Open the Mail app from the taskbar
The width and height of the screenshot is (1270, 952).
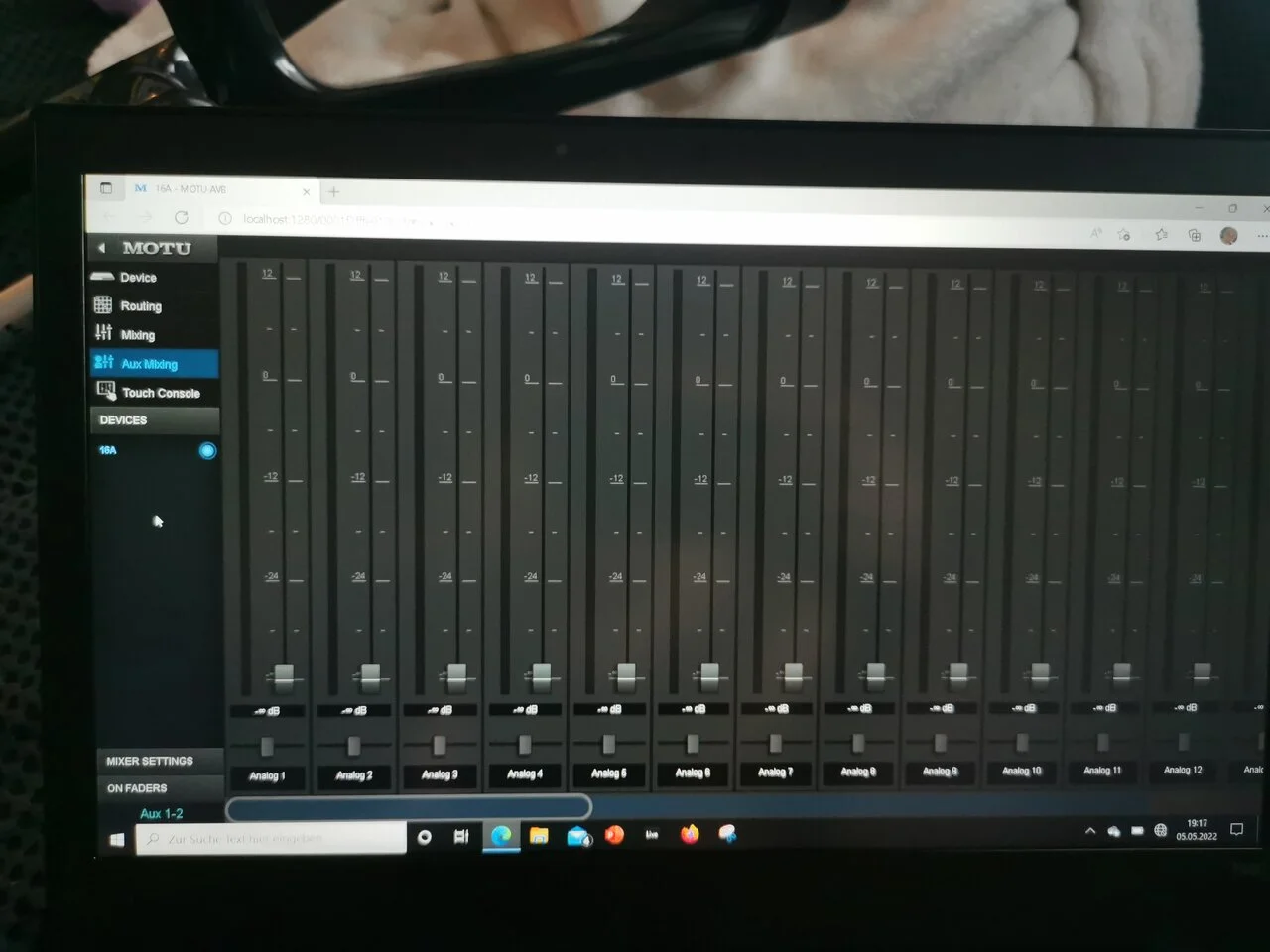coord(578,836)
